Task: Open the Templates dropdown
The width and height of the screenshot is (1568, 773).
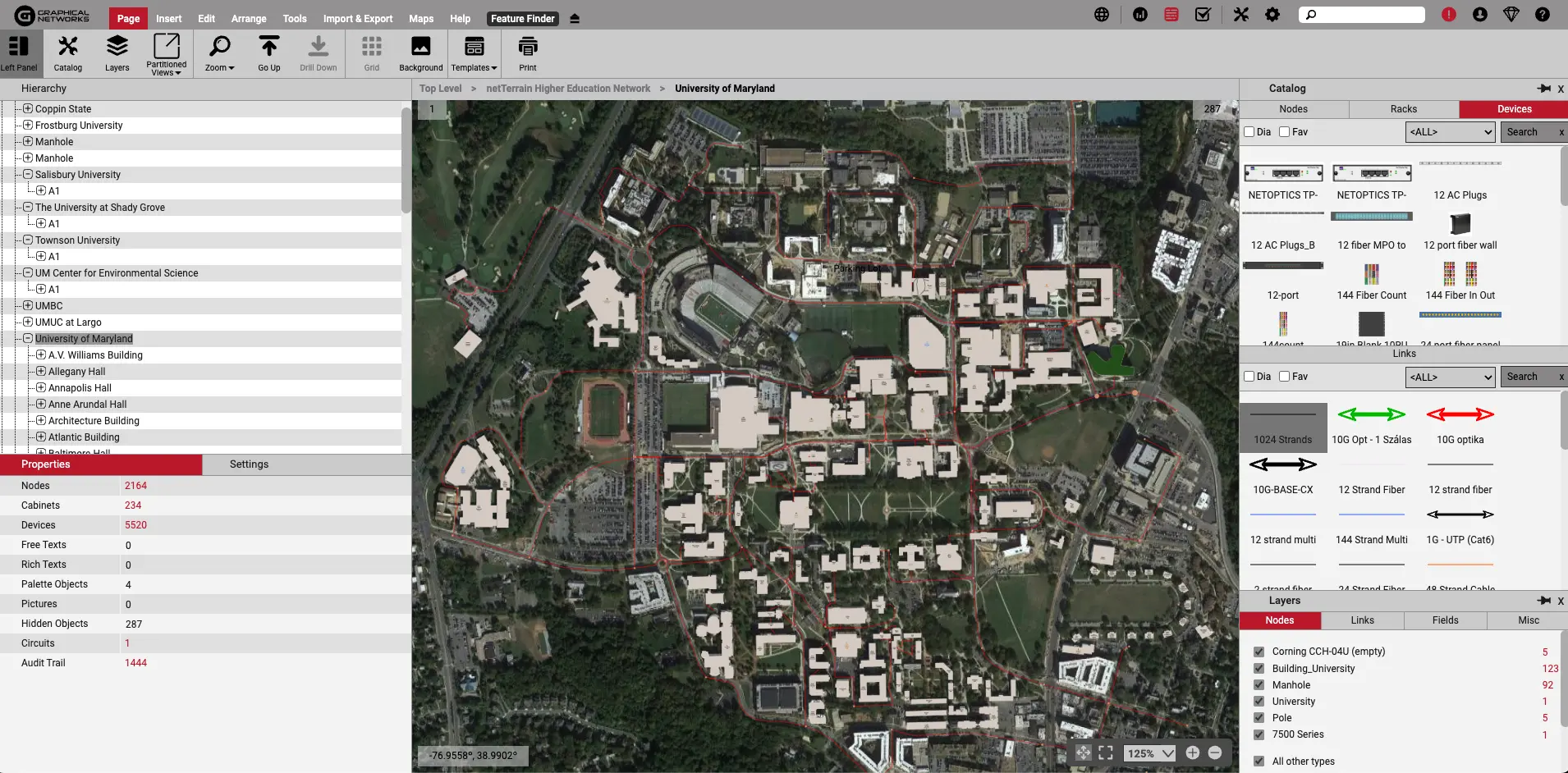Action: (x=475, y=54)
